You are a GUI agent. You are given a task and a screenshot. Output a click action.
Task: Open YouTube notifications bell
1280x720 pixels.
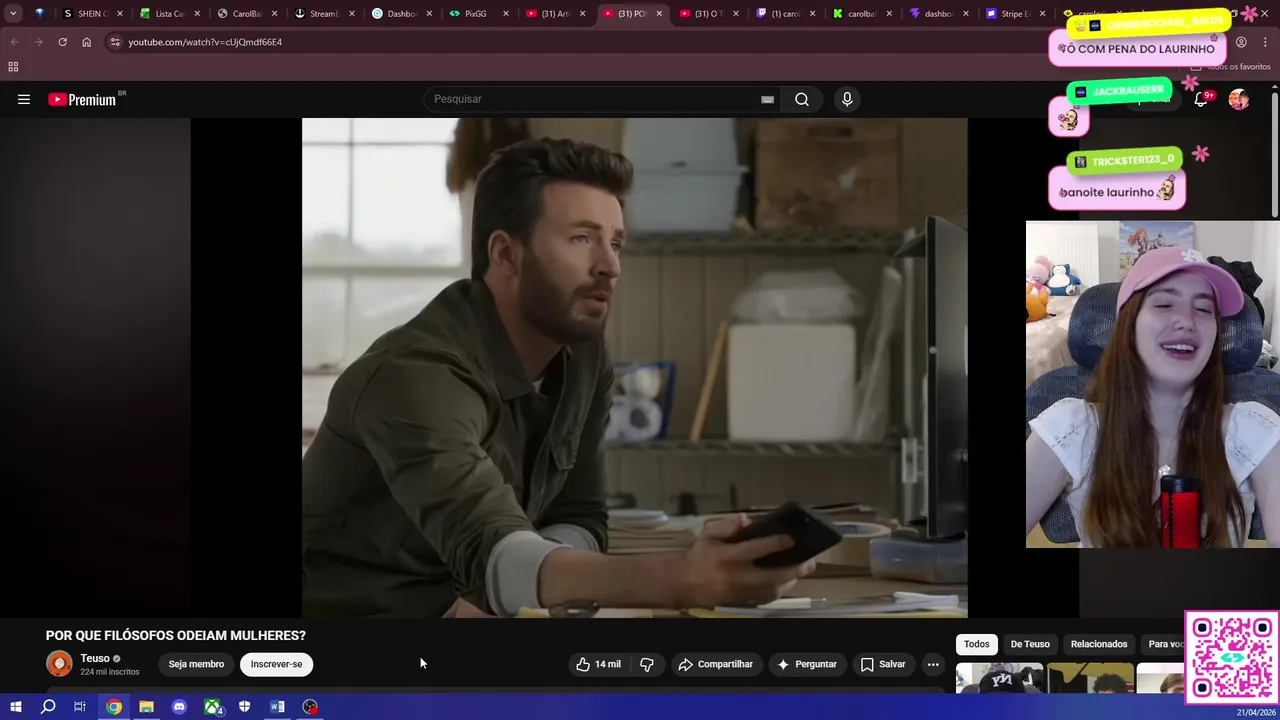click(x=1201, y=99)
